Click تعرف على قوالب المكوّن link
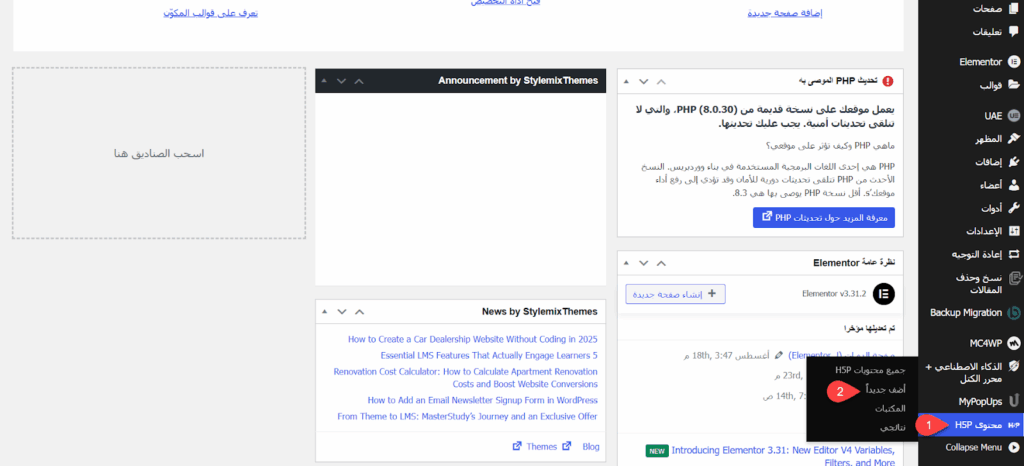This screenshot has width=1024, height=466. (210, 12)
